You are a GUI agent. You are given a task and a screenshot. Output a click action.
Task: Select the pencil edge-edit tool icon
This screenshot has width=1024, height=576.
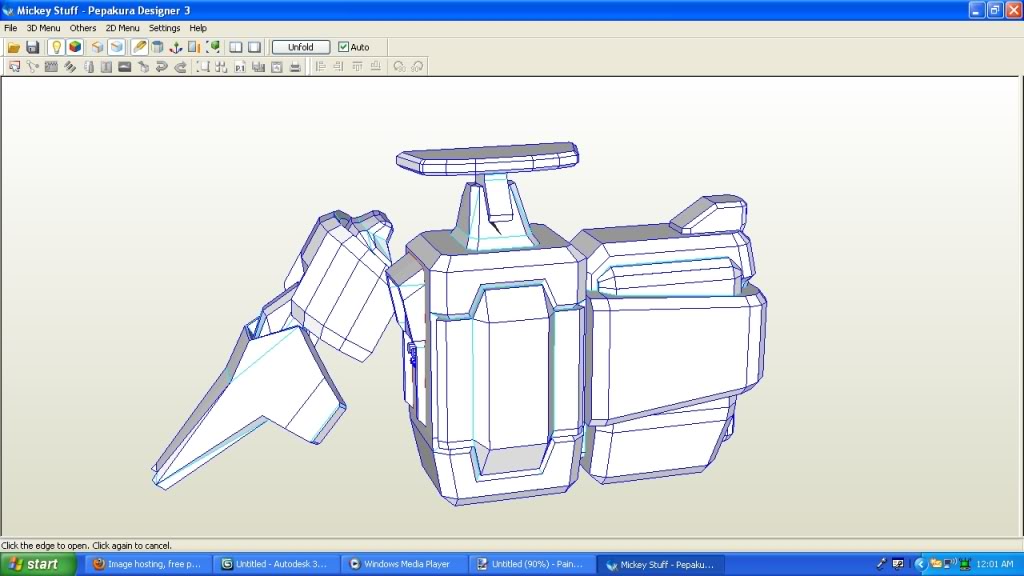tap(139, 47)
